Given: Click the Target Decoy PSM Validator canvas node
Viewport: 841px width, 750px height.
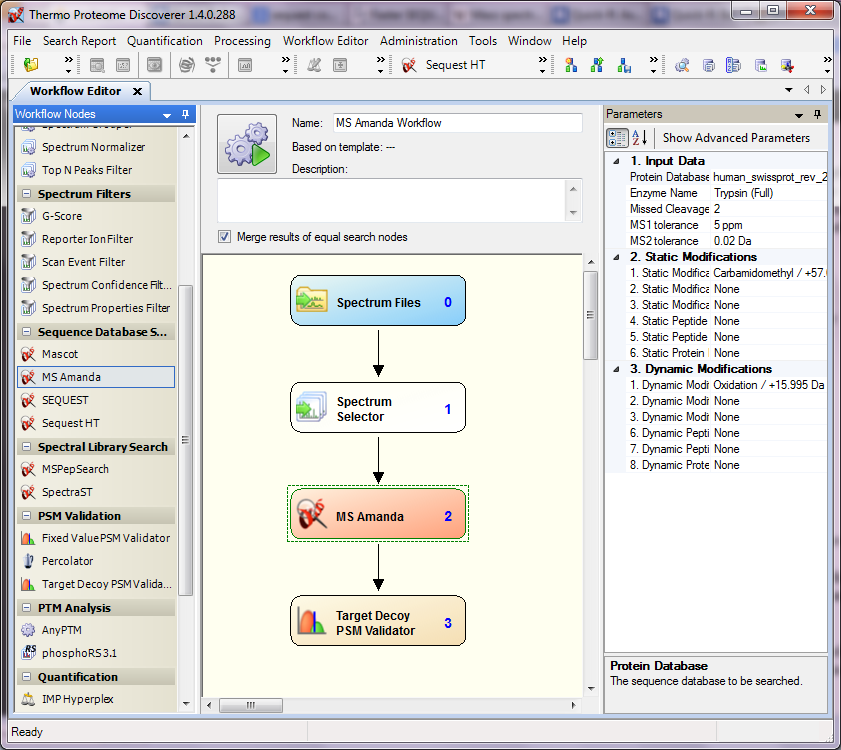Looking at the screenshot, I should (x=378, y=621).
